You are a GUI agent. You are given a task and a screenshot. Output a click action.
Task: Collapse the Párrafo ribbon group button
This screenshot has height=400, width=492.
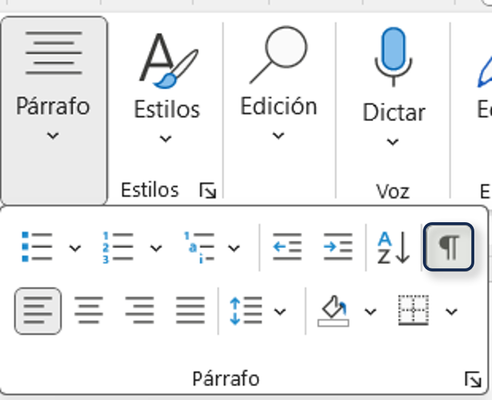pos(54,111)
